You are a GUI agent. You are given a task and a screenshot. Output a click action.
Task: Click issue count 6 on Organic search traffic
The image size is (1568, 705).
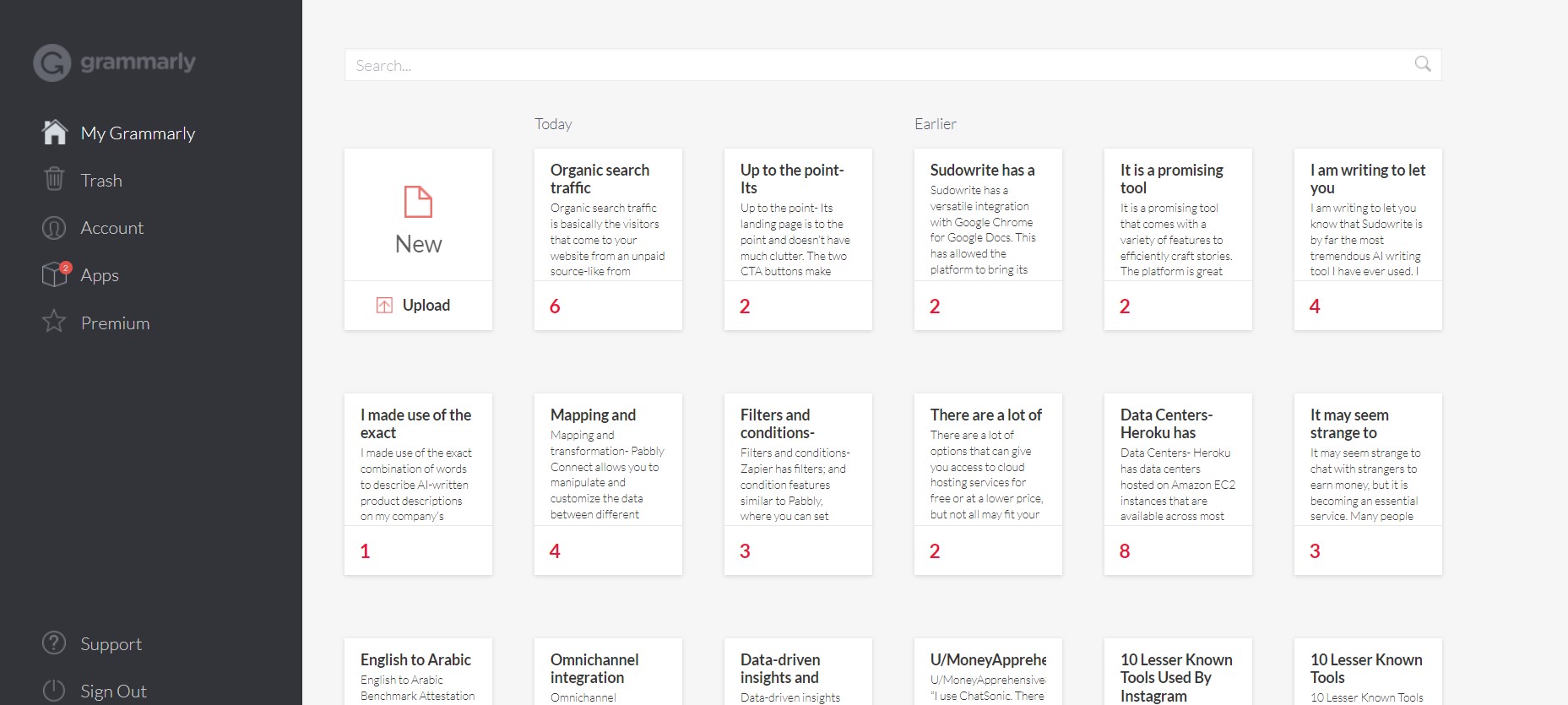point(555,306)
